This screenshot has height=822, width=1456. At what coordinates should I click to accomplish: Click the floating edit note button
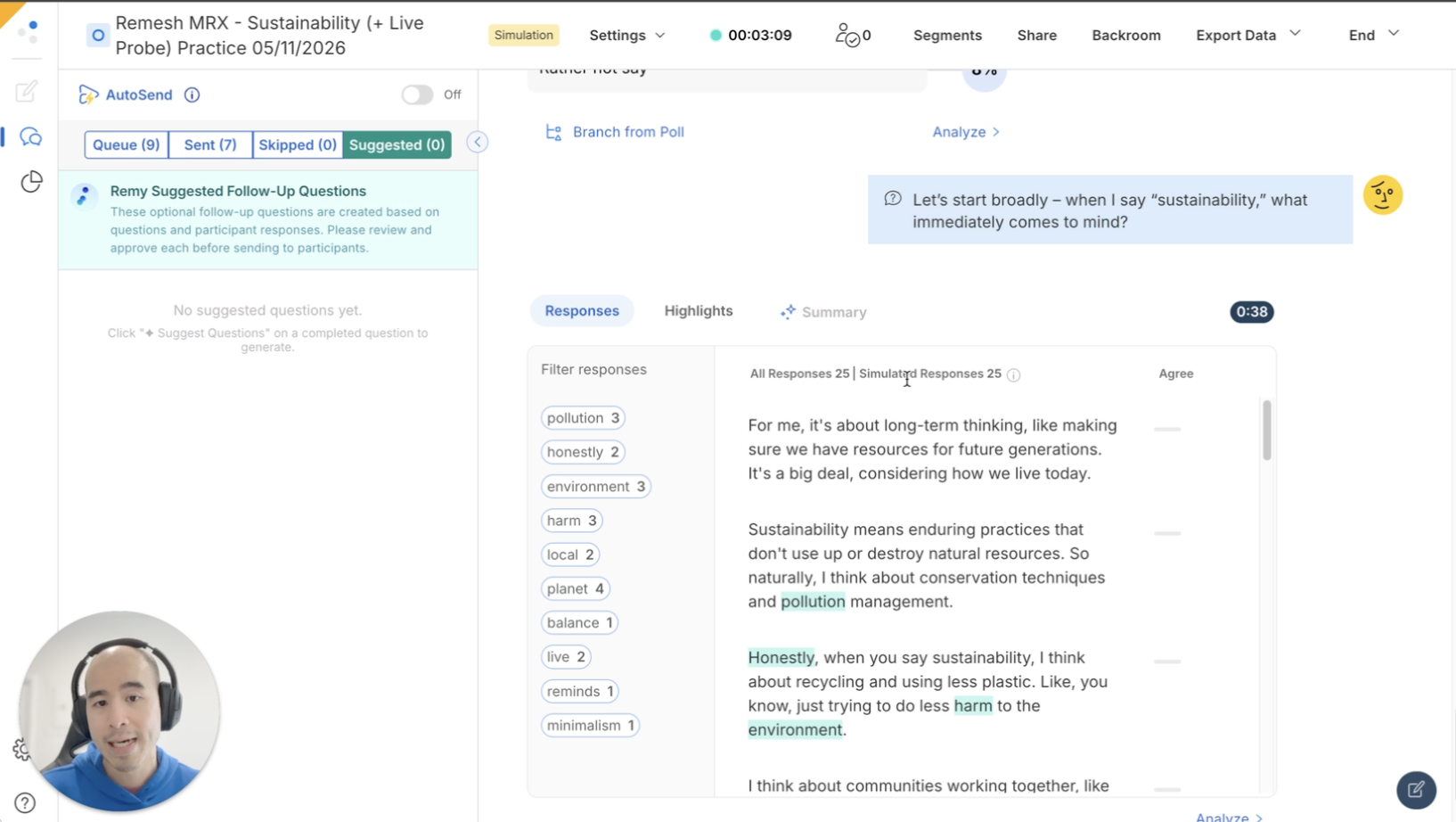coord(1415,789)
